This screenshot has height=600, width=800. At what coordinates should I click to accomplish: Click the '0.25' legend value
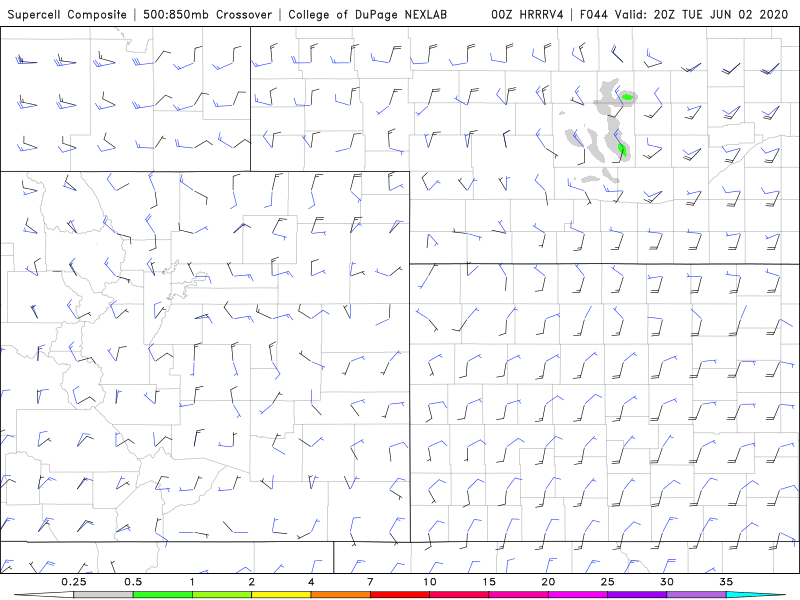tap(74, 582)
